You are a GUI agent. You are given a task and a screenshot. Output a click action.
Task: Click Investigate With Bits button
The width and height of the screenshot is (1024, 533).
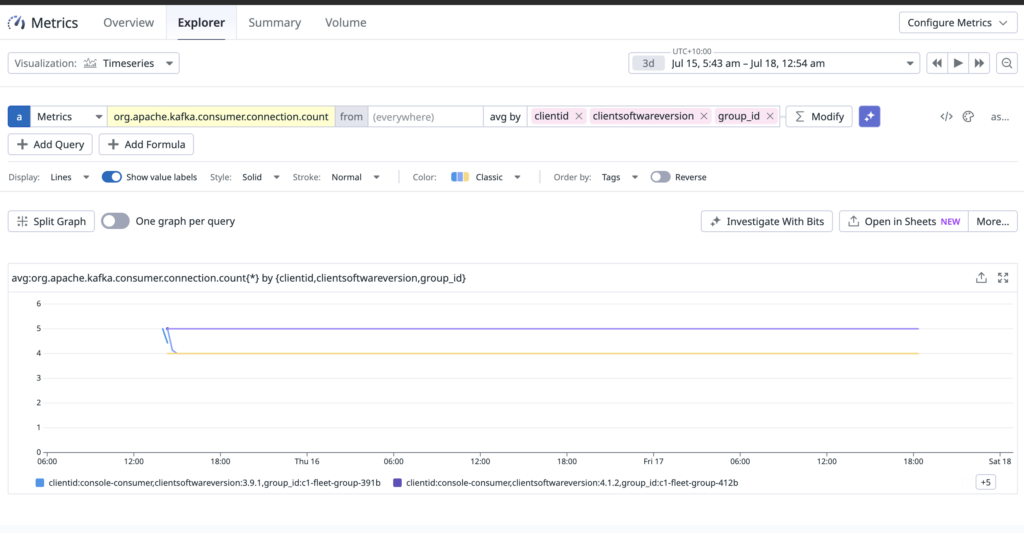pyautogui.click(x=767, y=221)
